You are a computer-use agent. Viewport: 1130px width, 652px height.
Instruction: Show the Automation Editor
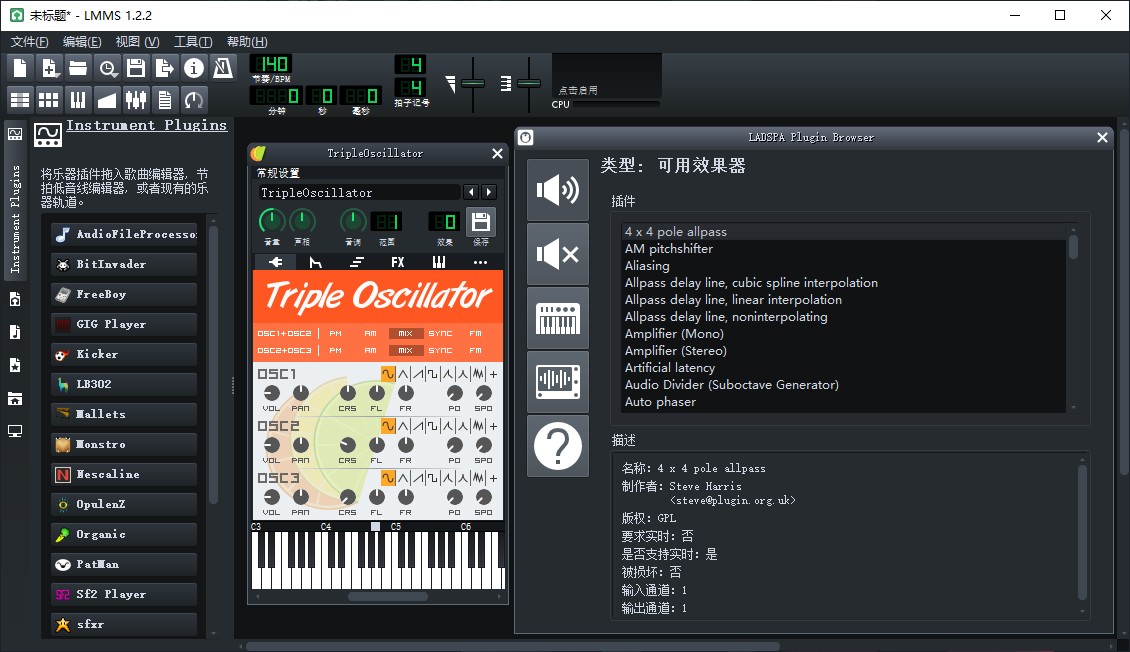(x=107, y=99)
